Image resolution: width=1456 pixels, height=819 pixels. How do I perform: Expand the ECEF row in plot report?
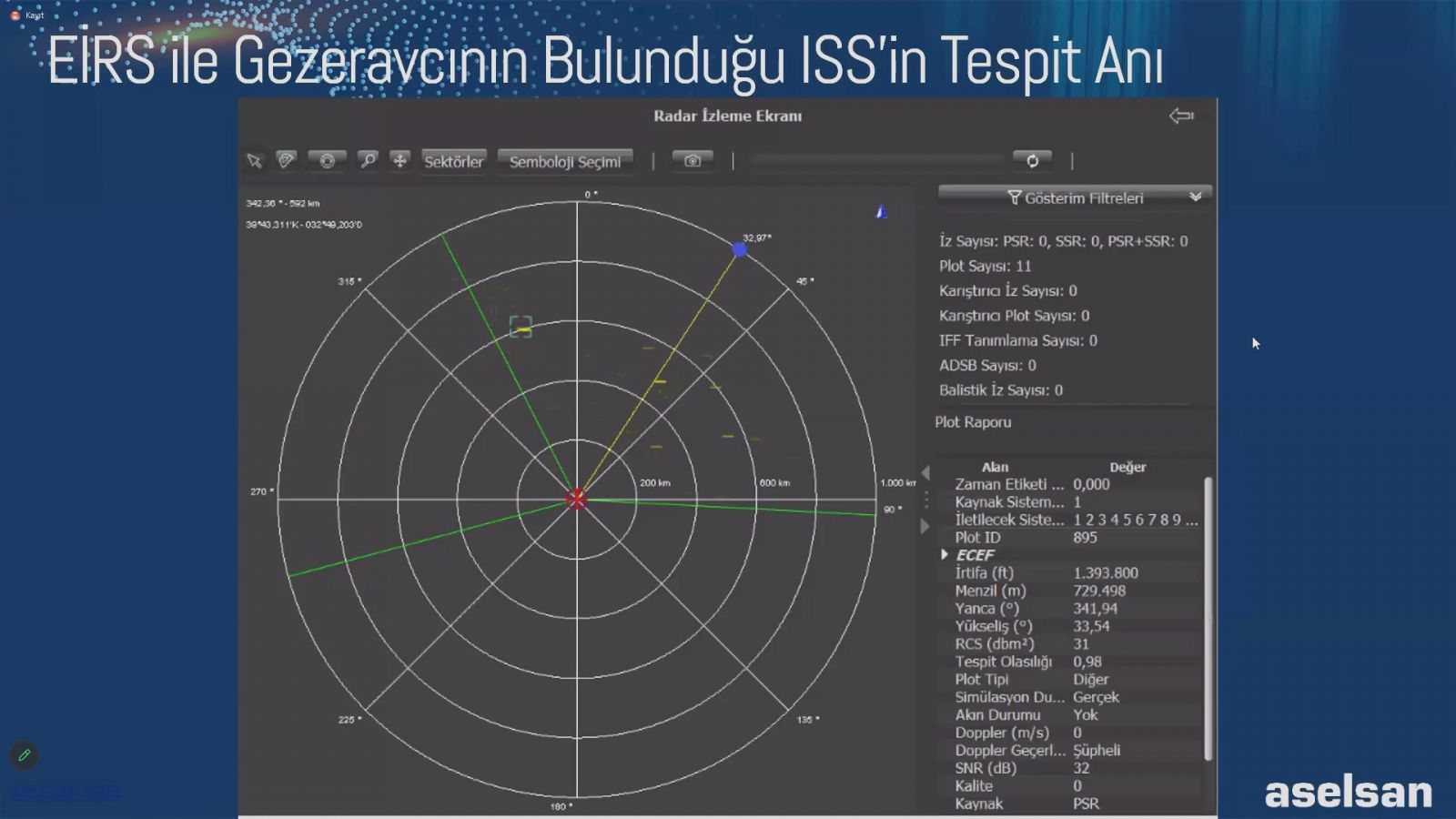pyautogui.click(x=945, y=554)
